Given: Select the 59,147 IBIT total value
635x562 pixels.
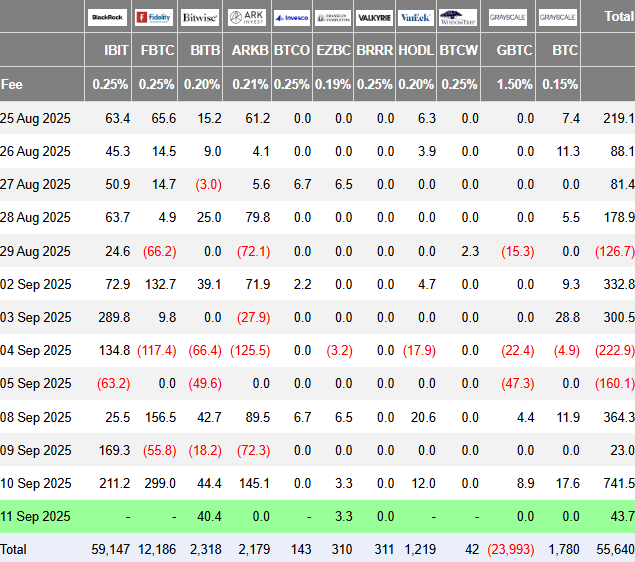Looking at the screenshot, I should (x=111, y=549).
